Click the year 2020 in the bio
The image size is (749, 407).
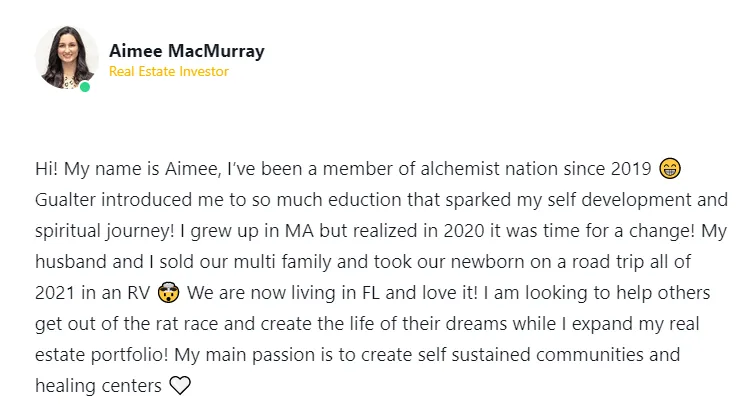(x=464, y=231)
